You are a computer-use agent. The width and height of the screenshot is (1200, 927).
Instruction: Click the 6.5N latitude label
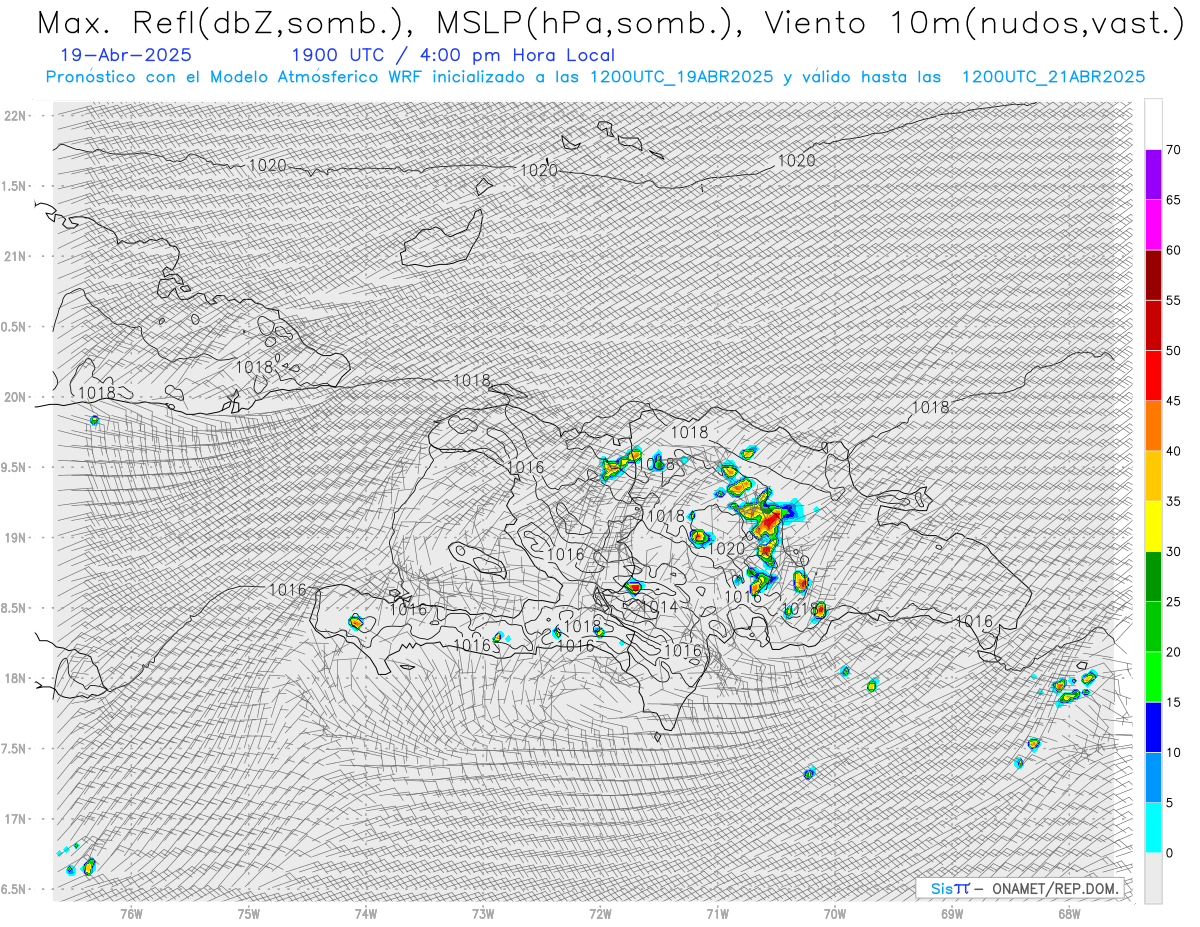click(x=14, y=889)
